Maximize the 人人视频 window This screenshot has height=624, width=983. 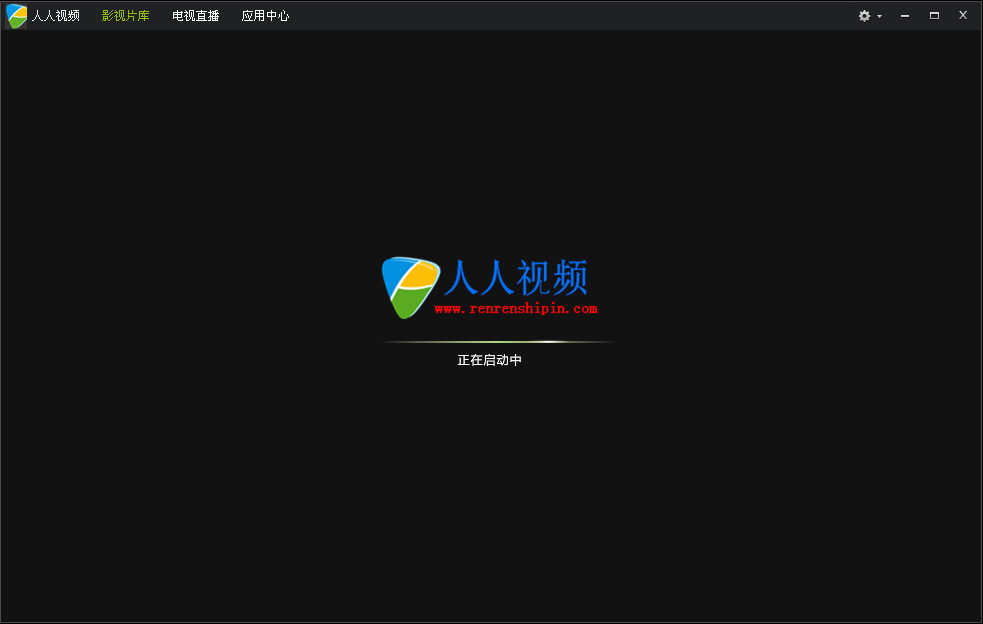pos(934,16)
